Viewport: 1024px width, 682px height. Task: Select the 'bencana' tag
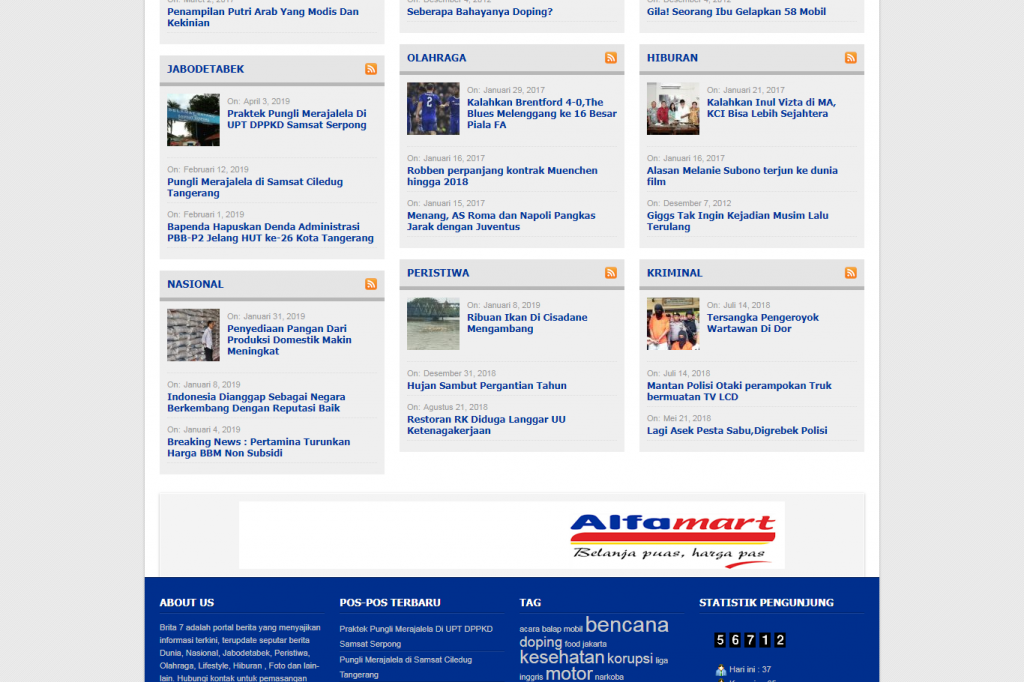pos(626,625)
